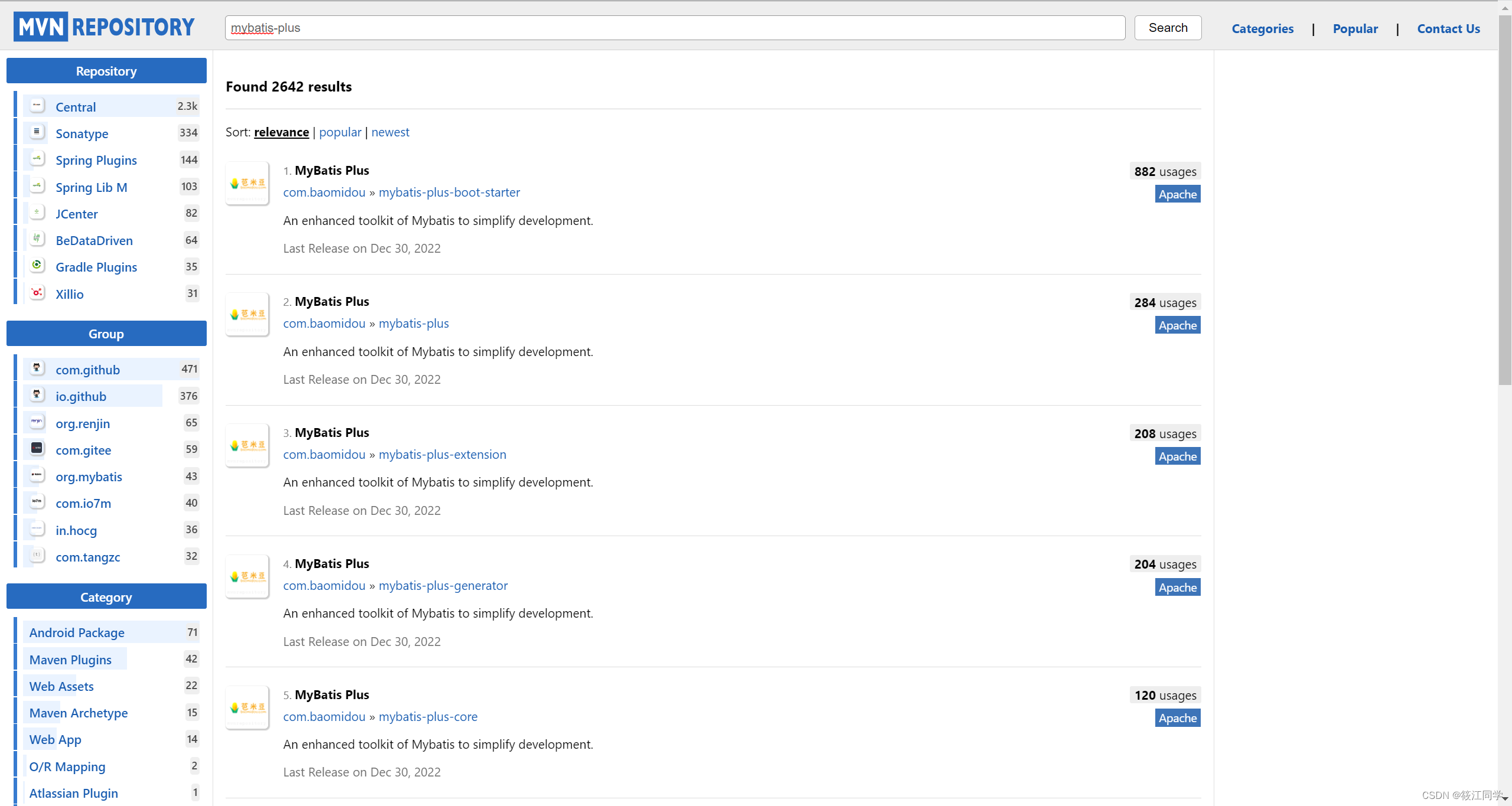Open the 882 usages link
The height and width of the screenshot is (806, 1512).
[1165, 171]
